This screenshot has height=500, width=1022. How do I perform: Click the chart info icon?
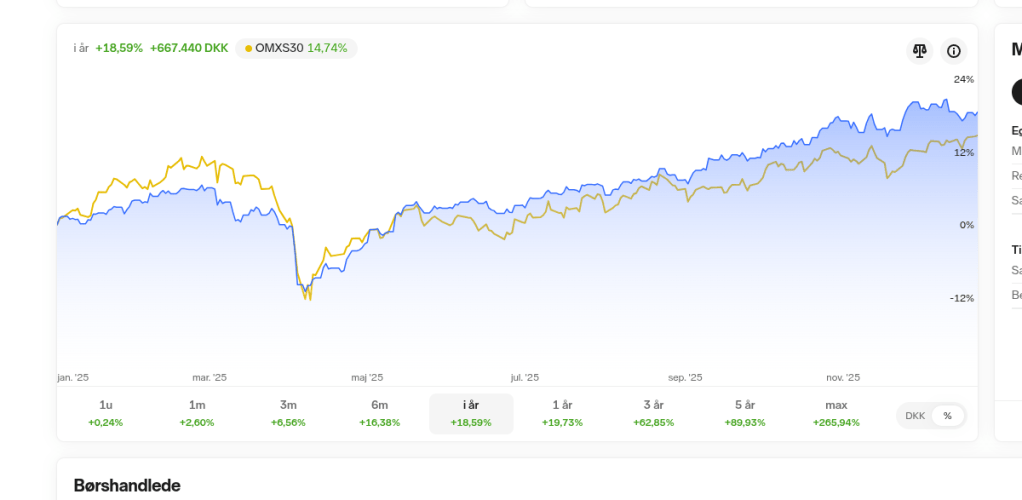954,51
